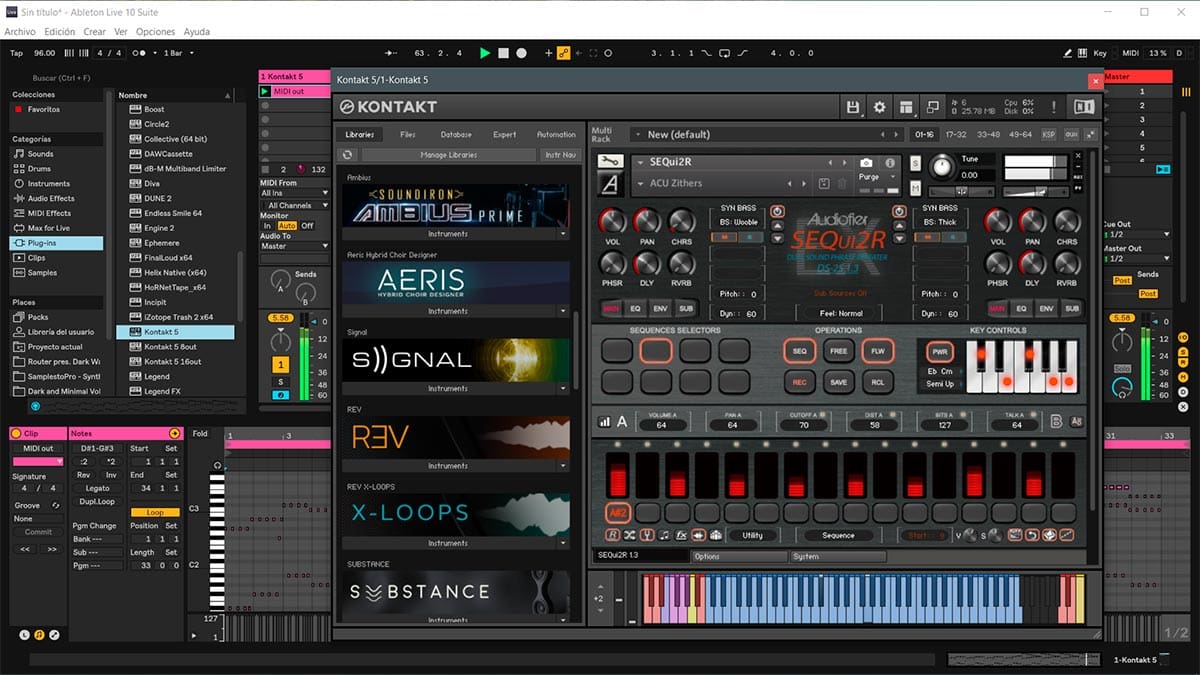Image resolution: width=1200 pixels, height=675 pixels.
Task: Toggle the FLW operation button
Action: (877, 352)
